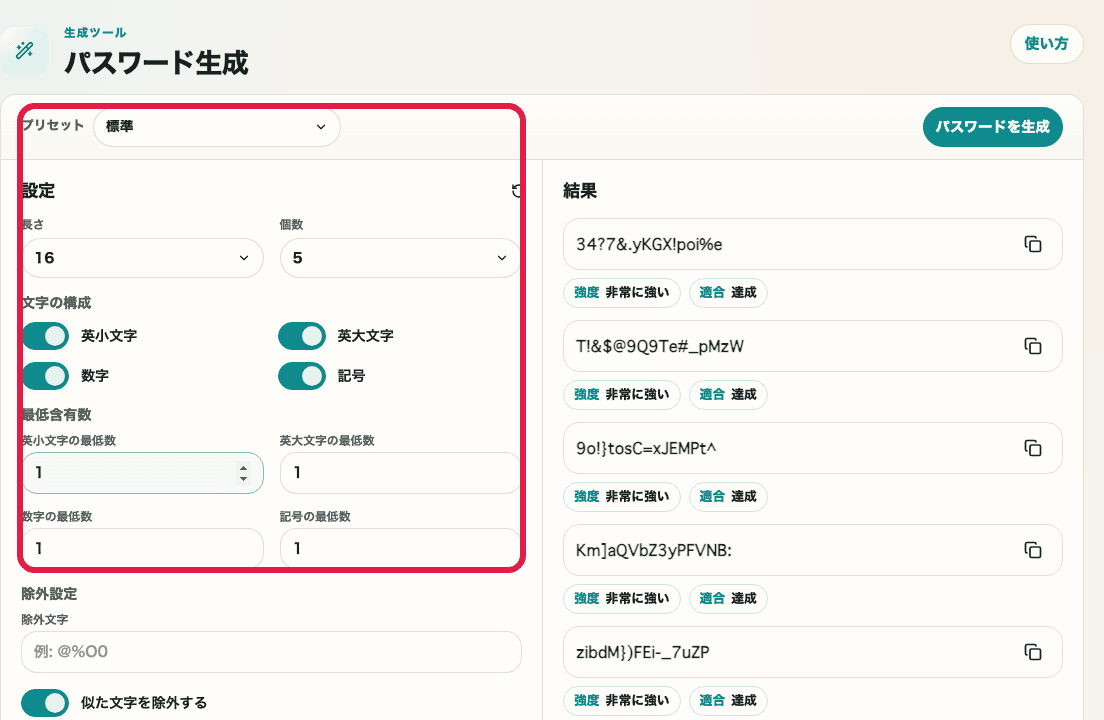Copy the password T!&$@9Q9Te#_pMzW

tap(1033, 346)
